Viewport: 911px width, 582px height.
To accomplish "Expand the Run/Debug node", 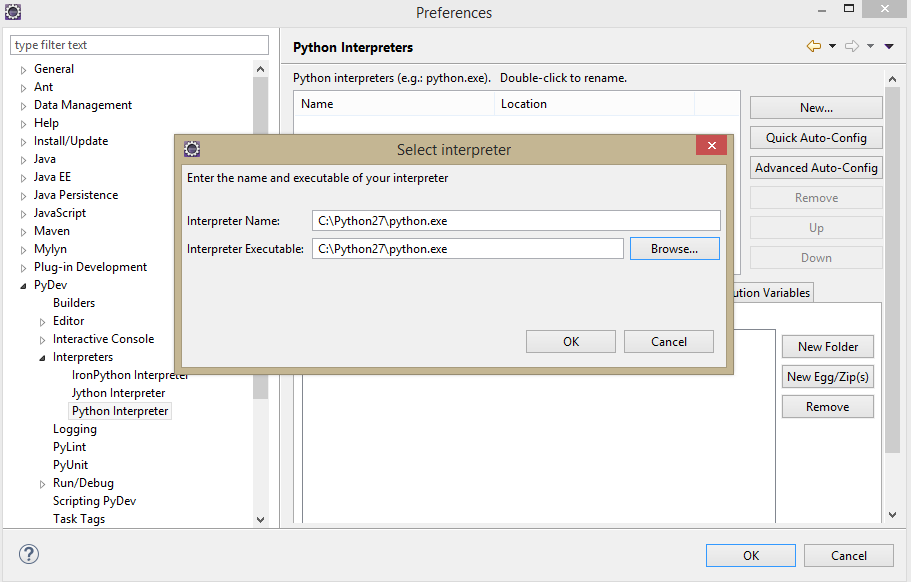I will coord(42,484).
